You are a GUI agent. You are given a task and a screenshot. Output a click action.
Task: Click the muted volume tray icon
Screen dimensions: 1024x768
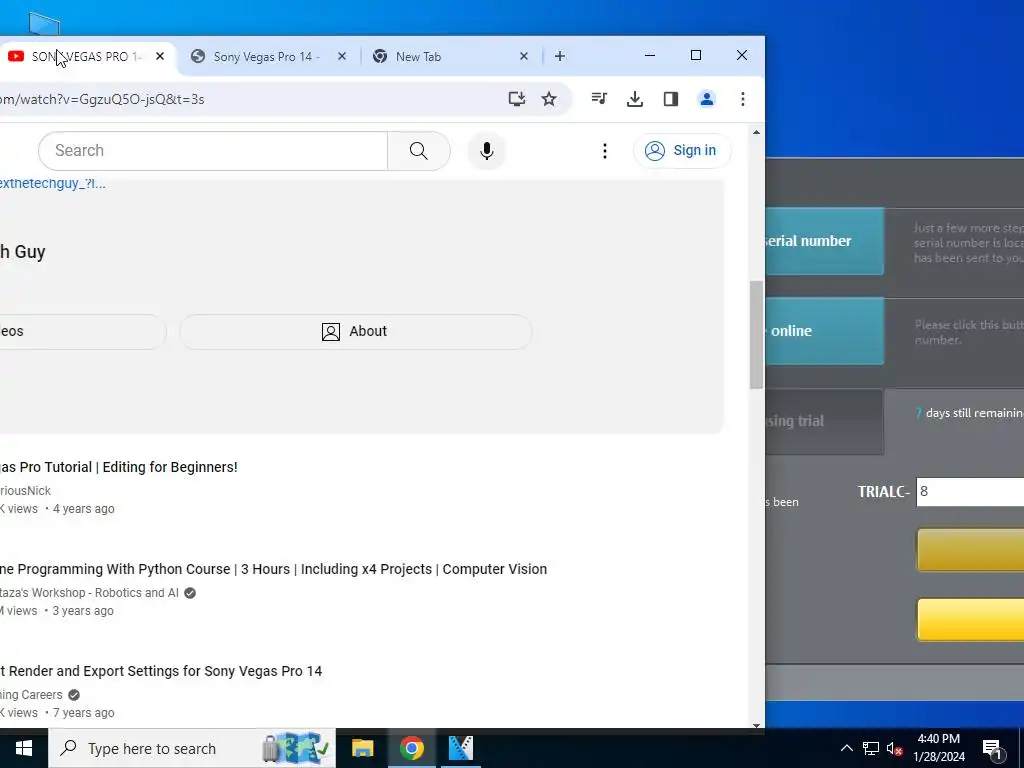pos(895,748)
